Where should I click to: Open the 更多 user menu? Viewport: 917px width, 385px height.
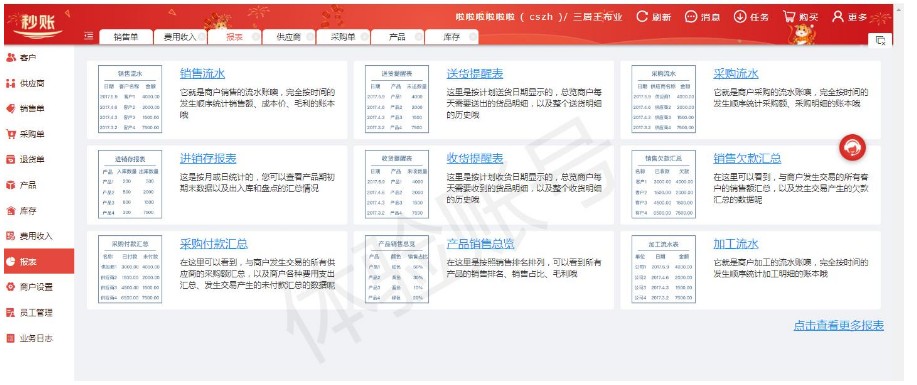[x=838, y=17]
